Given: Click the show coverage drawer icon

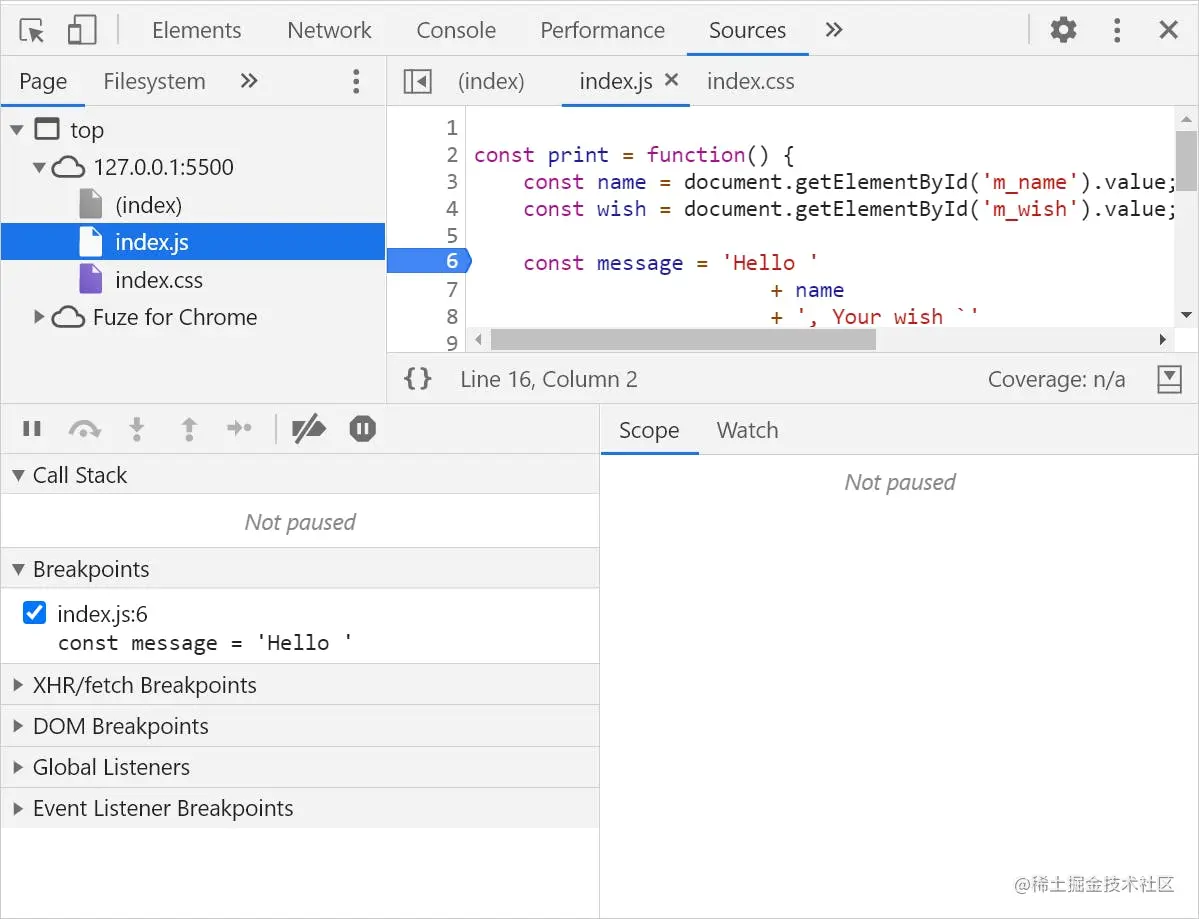Looking at the screenshot, I should pos(1169,378).
